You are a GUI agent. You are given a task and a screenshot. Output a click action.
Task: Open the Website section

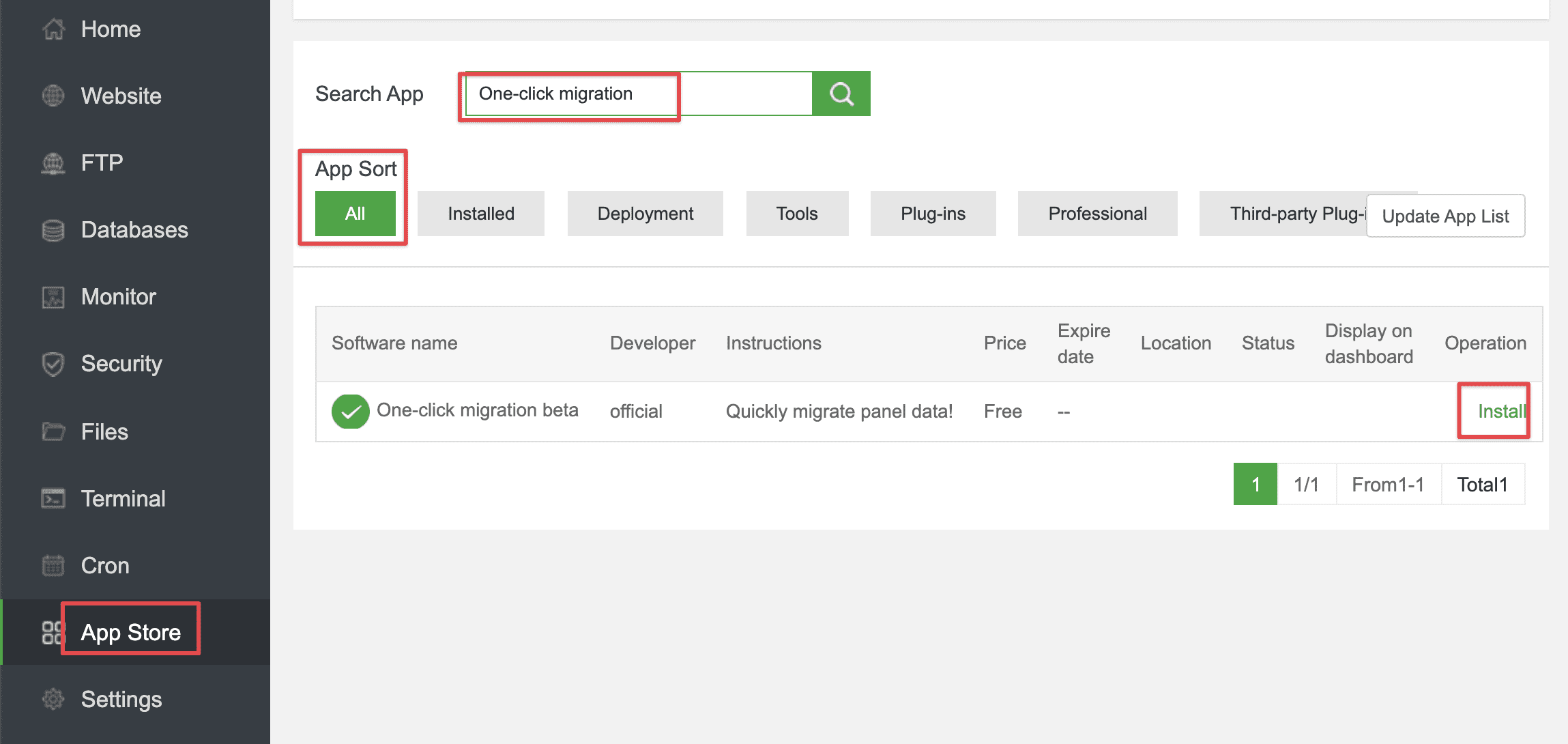[120, 96]
